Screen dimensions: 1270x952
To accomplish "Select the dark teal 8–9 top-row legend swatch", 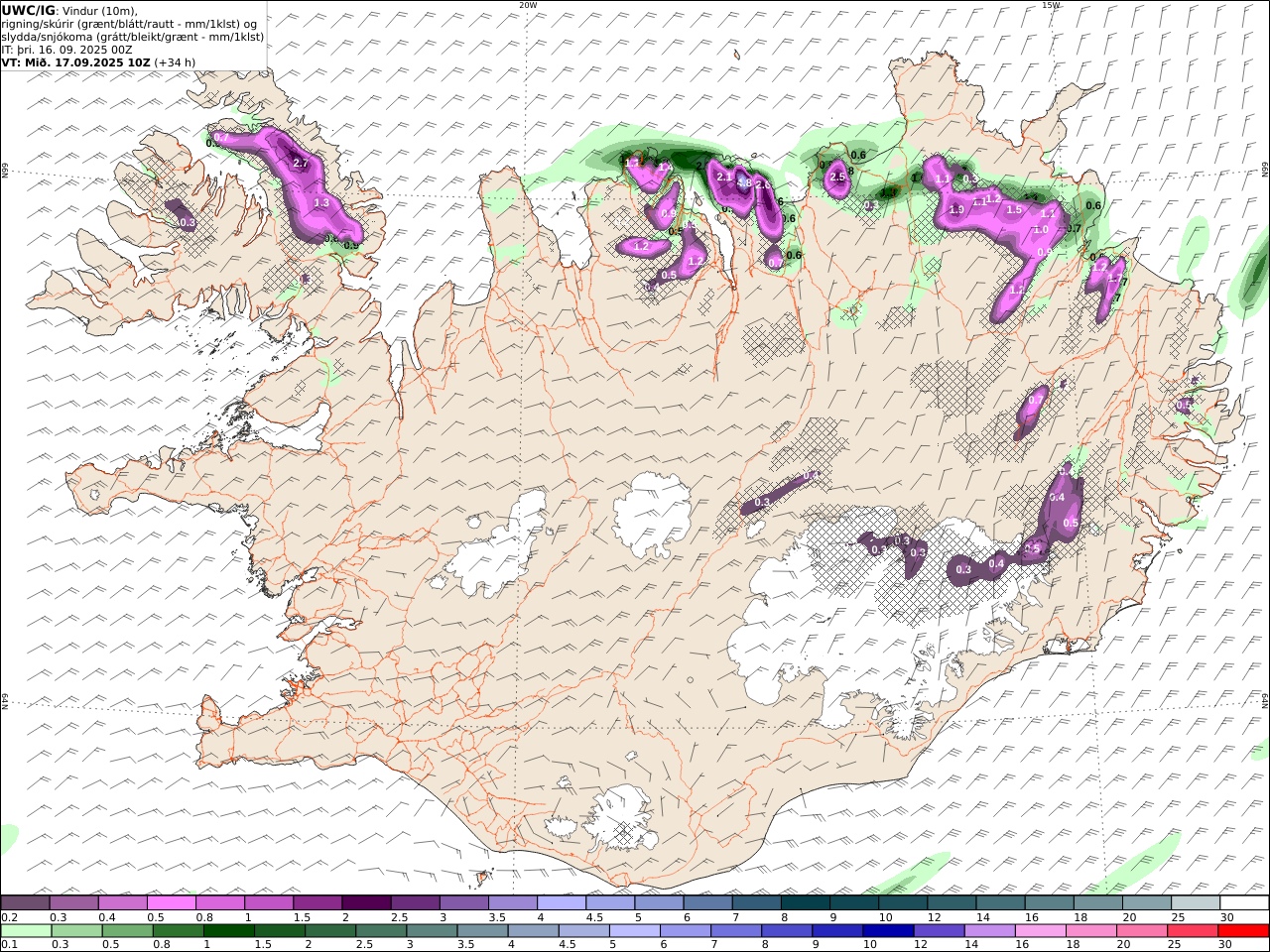I will tap(806, 903).
